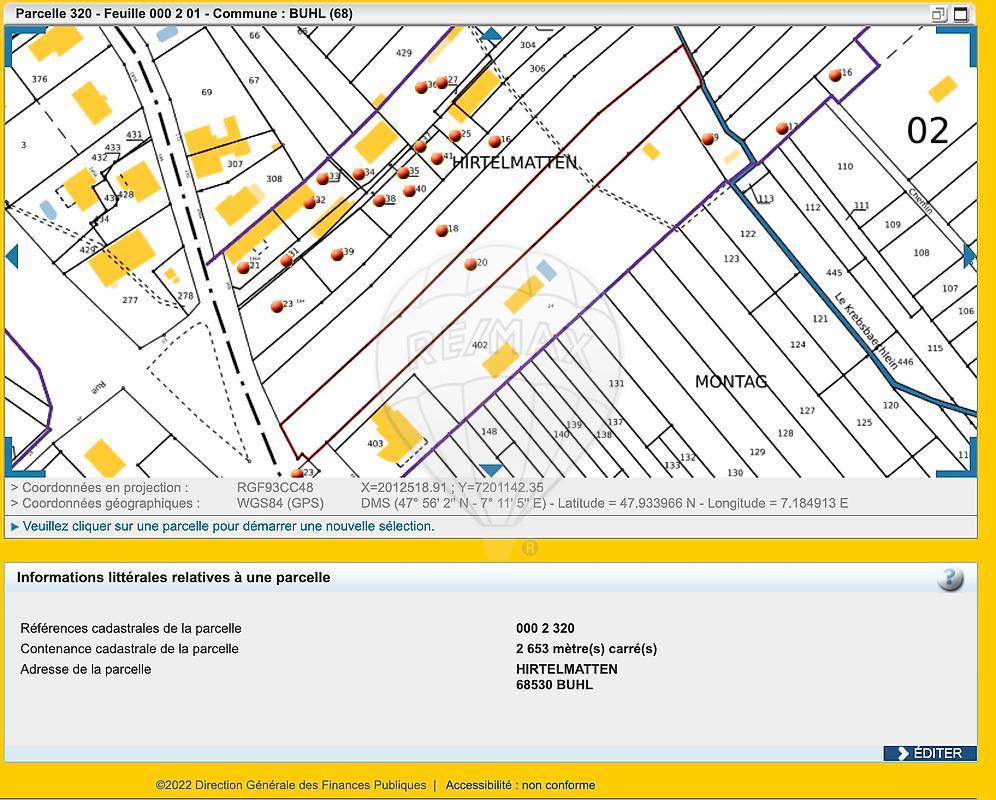Open the Accessibilité : non conforme link
The image size is (996, 800).
(x=520, y=785)
